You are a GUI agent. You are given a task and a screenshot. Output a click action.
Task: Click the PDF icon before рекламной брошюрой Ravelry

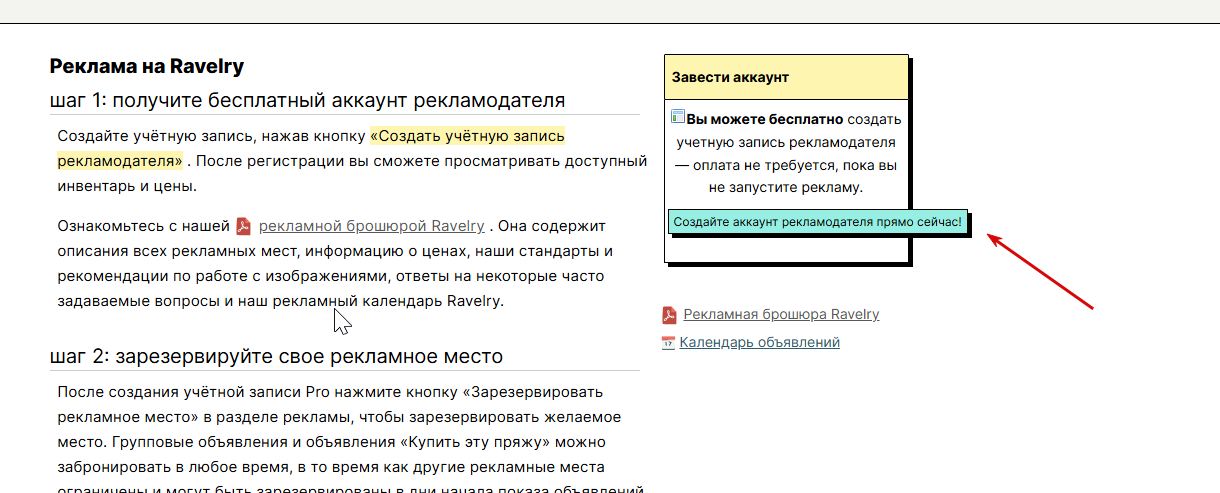(x=243, y=226)
